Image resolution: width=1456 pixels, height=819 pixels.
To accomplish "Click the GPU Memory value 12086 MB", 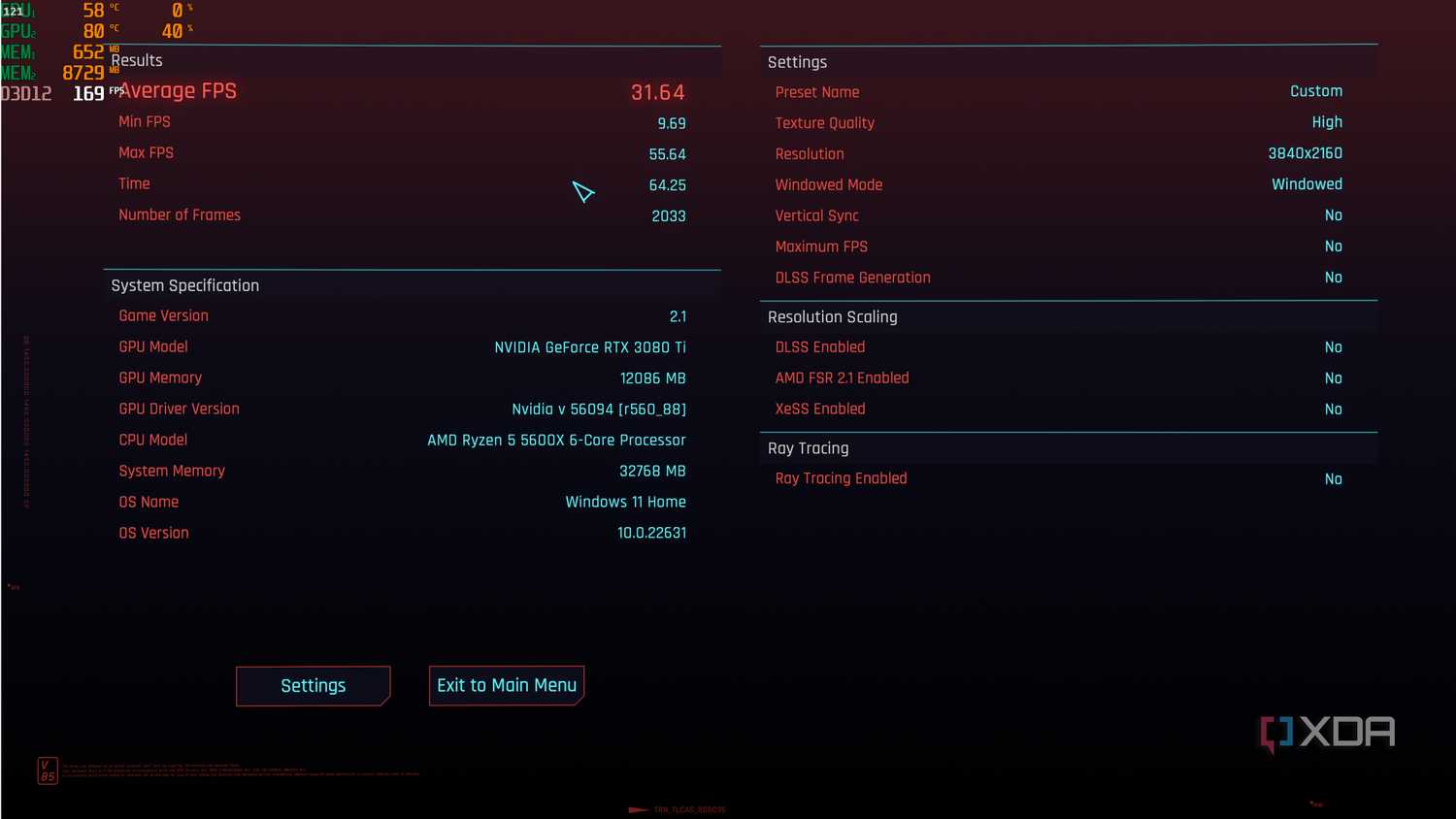I will click(x=653, y=378).
